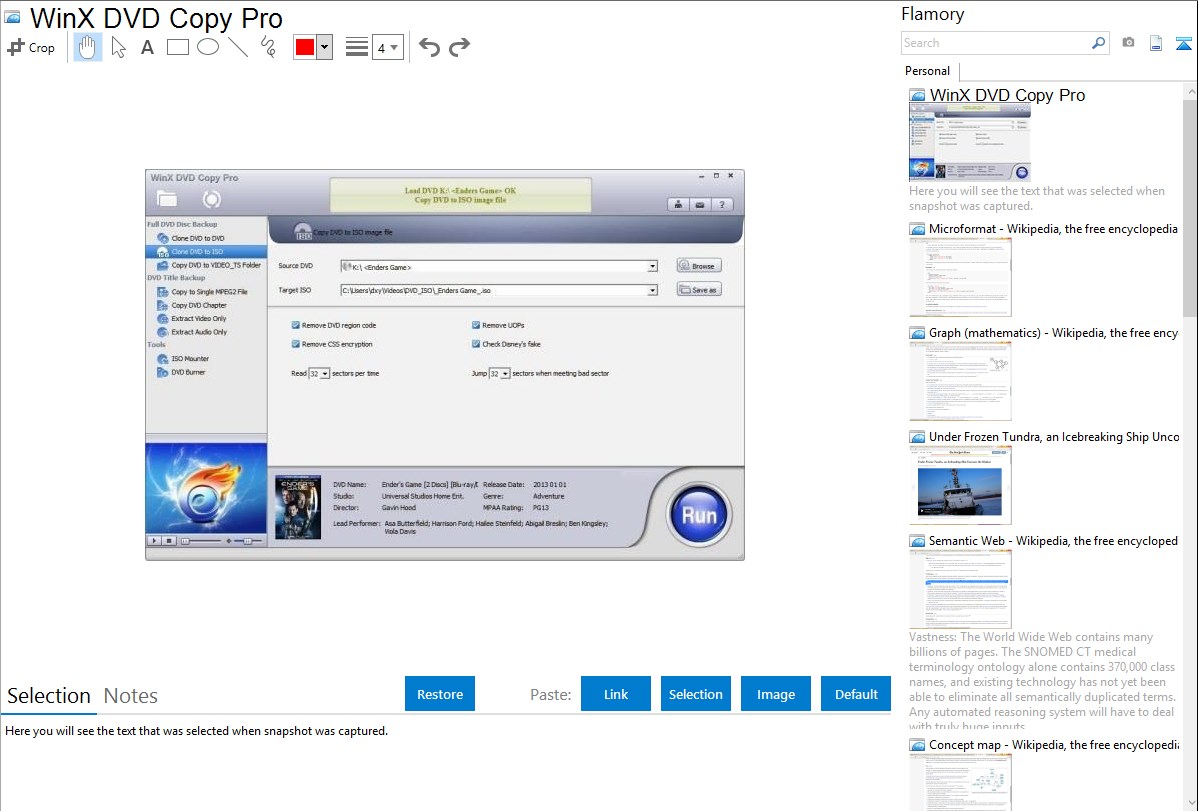
Task: Expand the Source DVD dropdown
Action: [x=652, y=267]
